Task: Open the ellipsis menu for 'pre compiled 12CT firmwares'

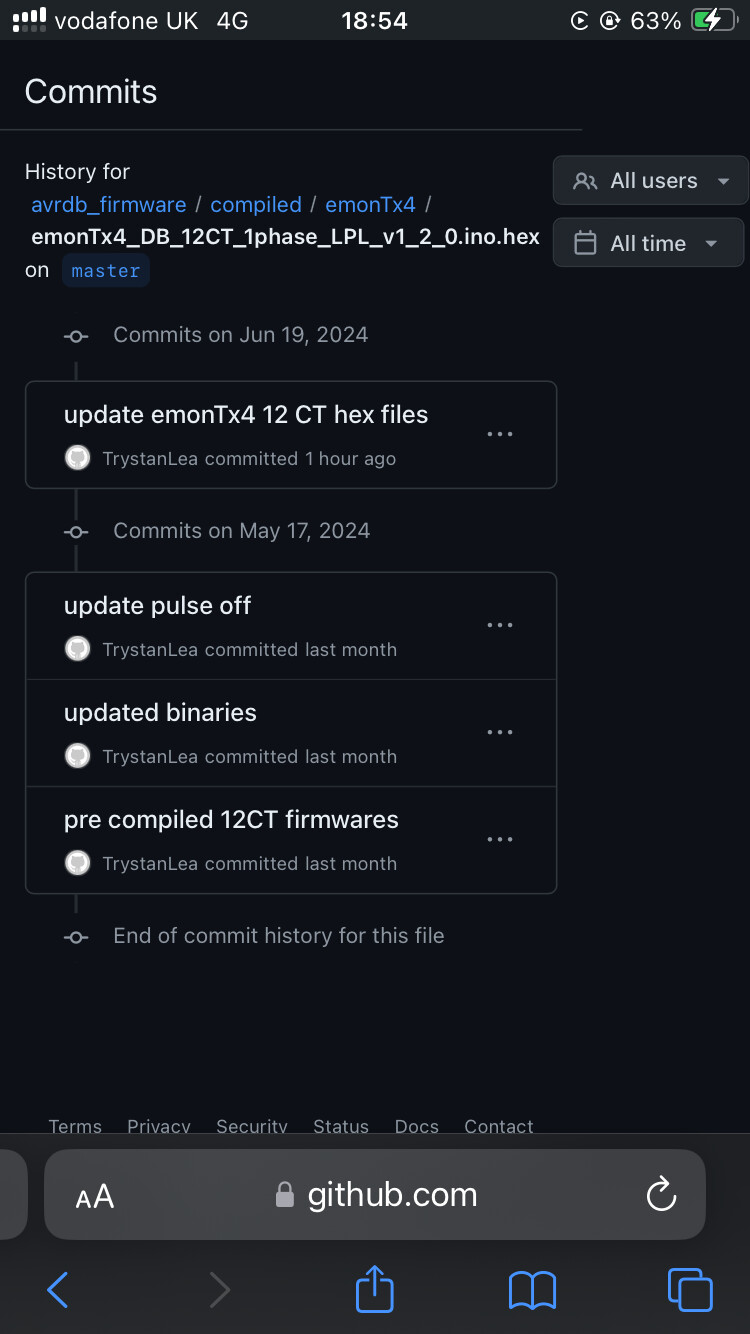Action: click(x=499, y=839)
